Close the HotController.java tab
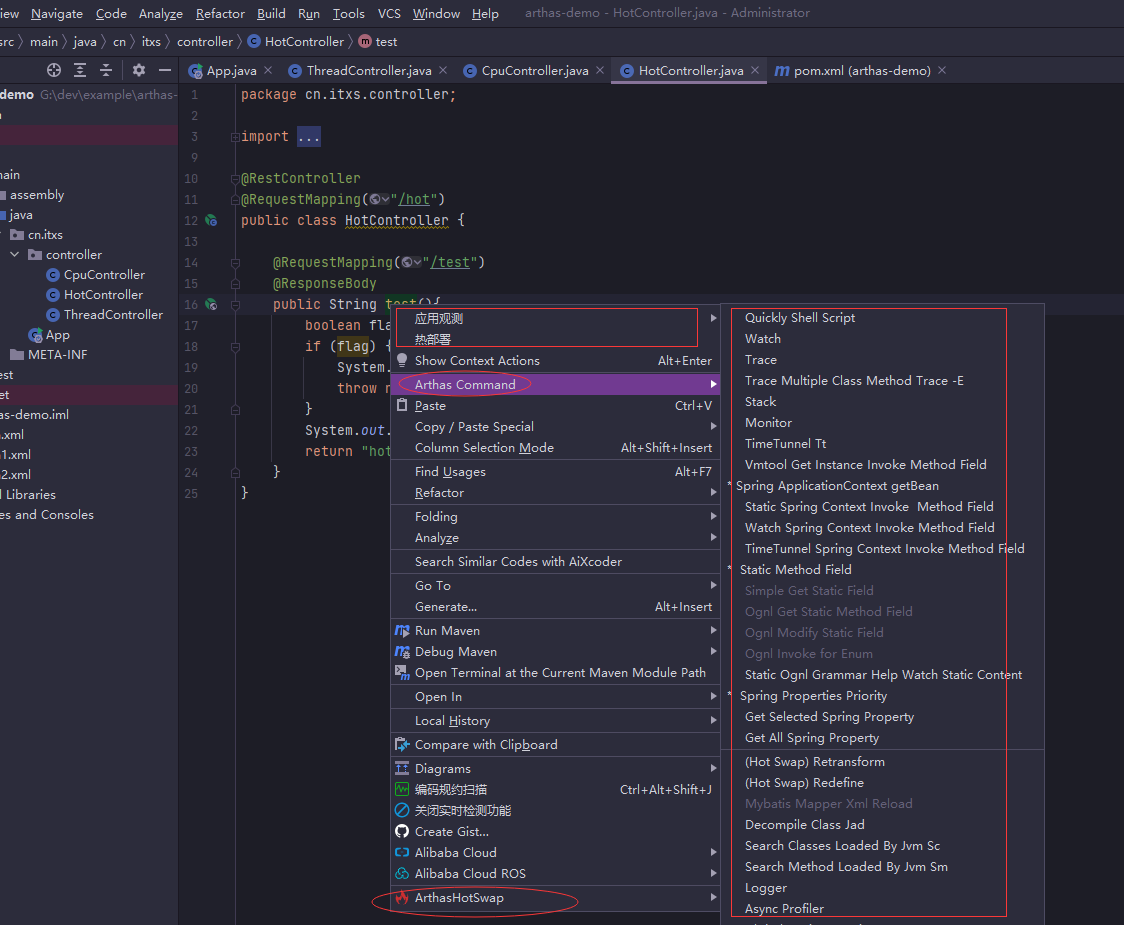Image resolution: width=1124 pixels, height=925 pixels. point(755,70)
